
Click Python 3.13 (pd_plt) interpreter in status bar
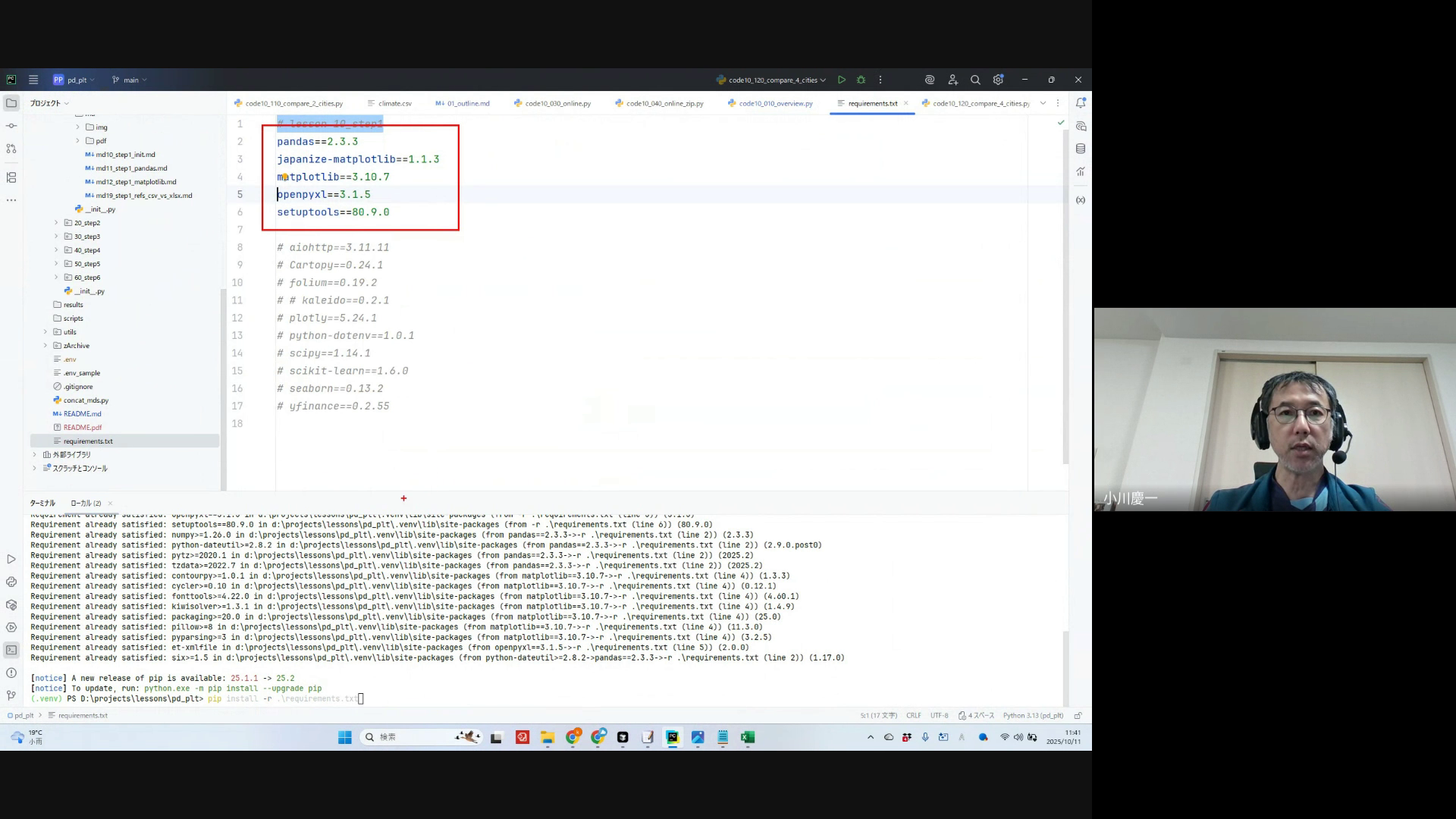click(1033, 715)
